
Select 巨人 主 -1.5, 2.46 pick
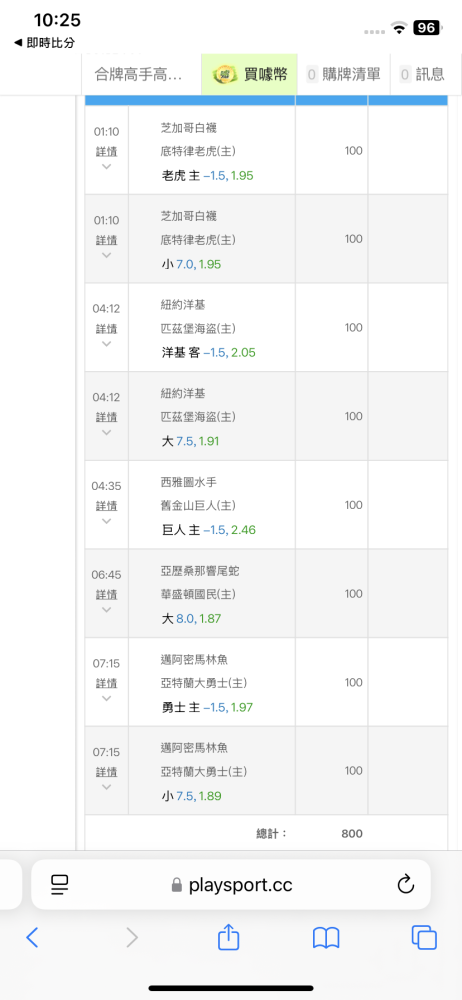pyautogui.click(x=209, y=530)
